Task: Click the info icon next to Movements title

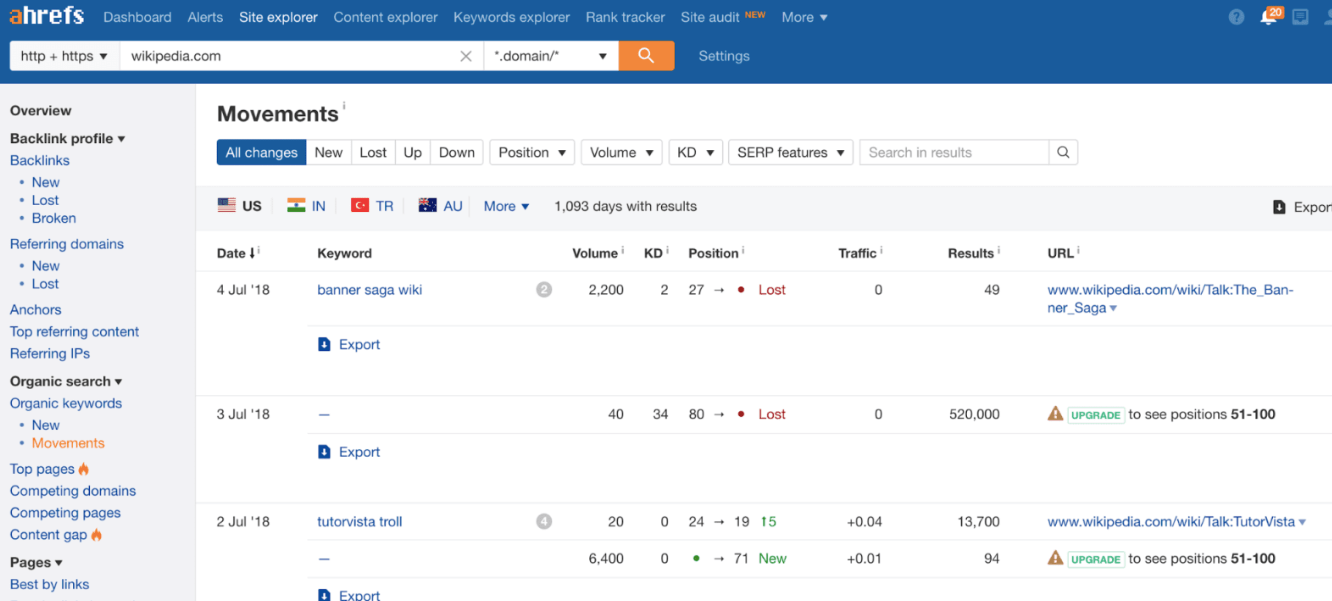Action: 344,105
